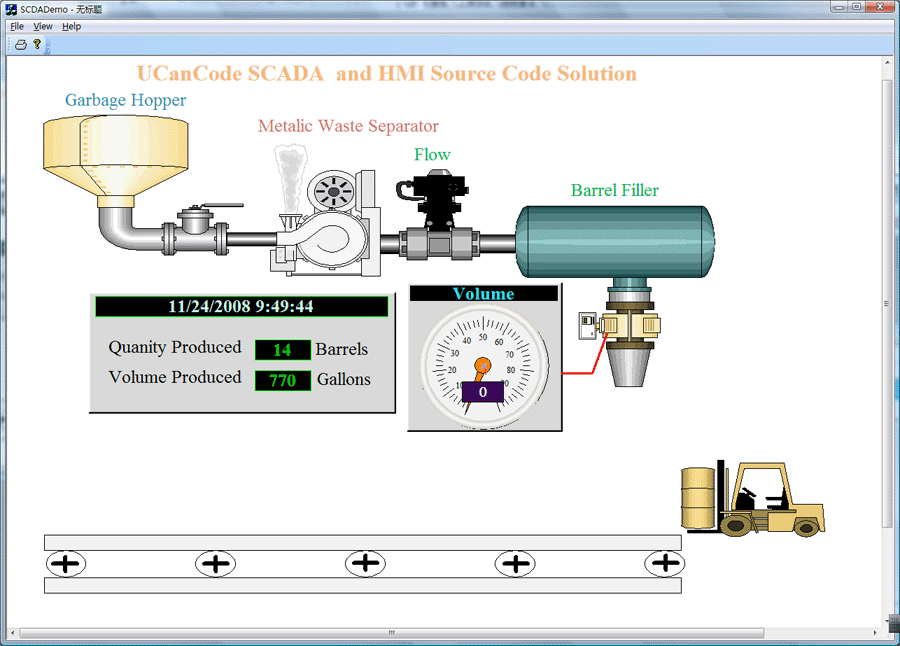Click the Help question mark icon
The height and width of the screenshot is (646, 900).
click(x=37, y=44)
